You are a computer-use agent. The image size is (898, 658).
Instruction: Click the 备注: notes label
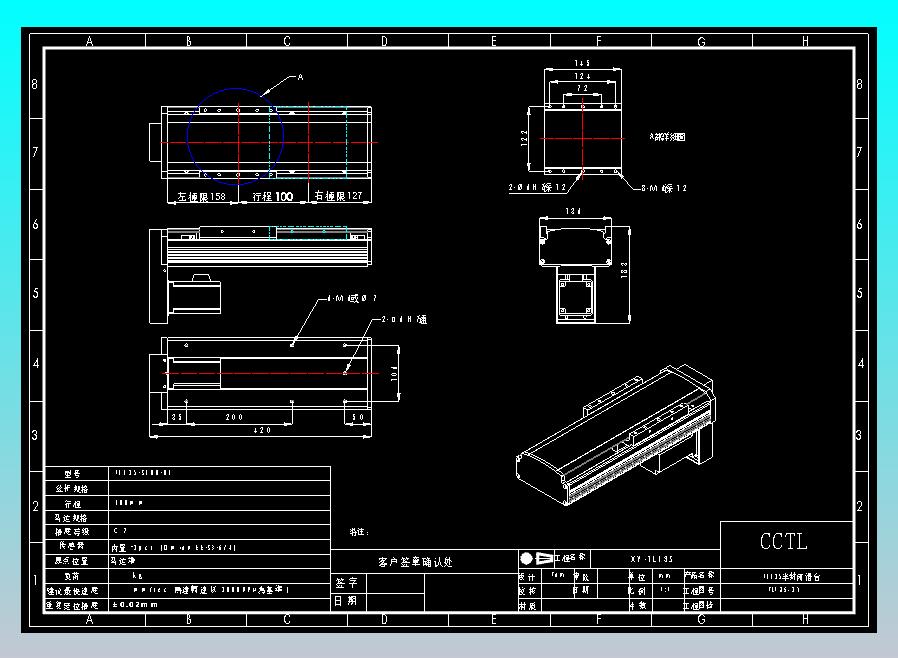pos(359,531)
